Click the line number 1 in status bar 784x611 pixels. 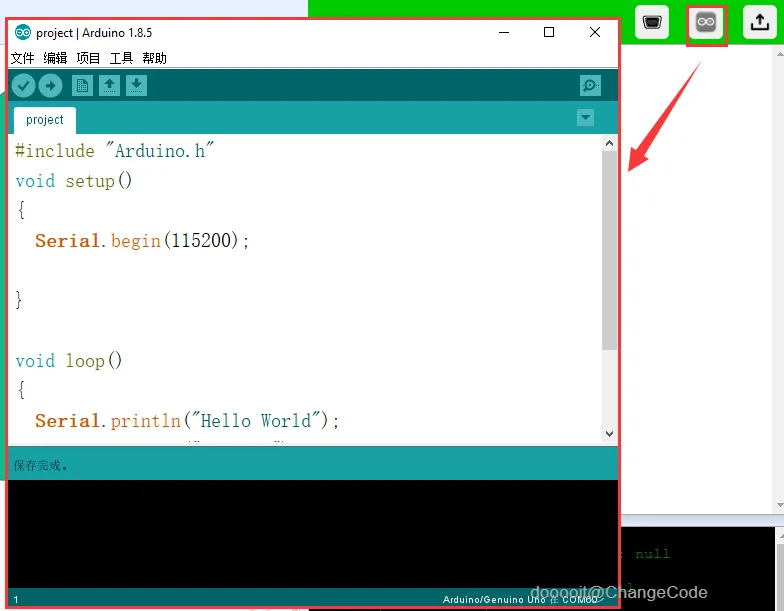[16, 600]
